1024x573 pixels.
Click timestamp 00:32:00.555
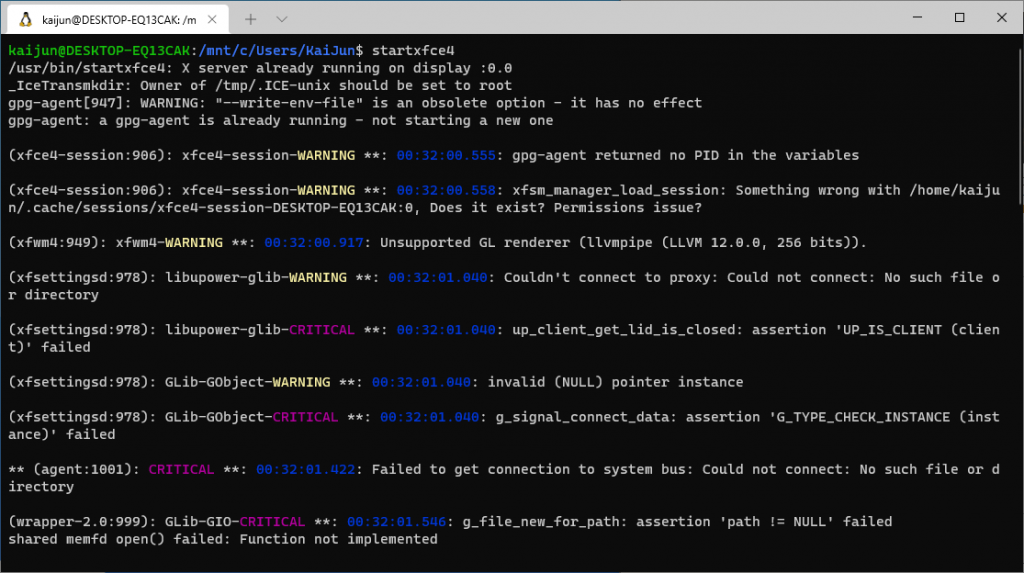click(x=446, y=156)
